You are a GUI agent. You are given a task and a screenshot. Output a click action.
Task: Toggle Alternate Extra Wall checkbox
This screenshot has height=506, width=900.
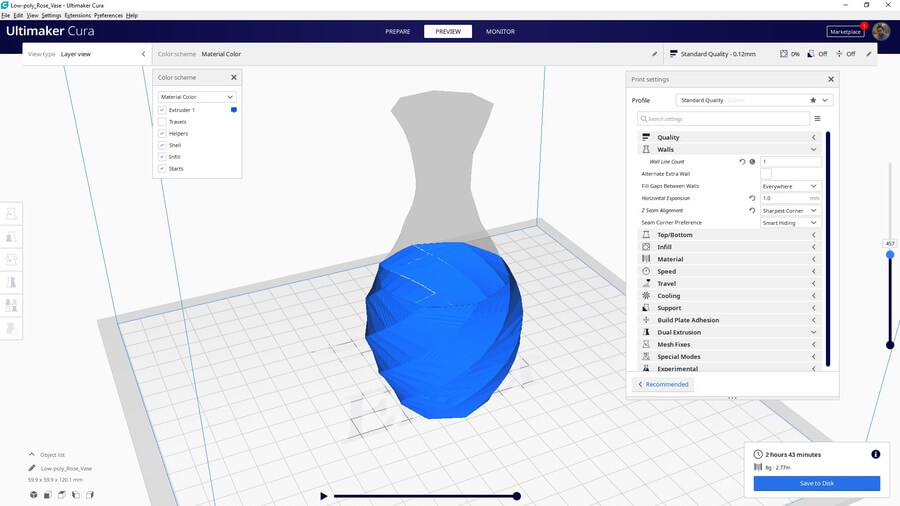point(766,174)
